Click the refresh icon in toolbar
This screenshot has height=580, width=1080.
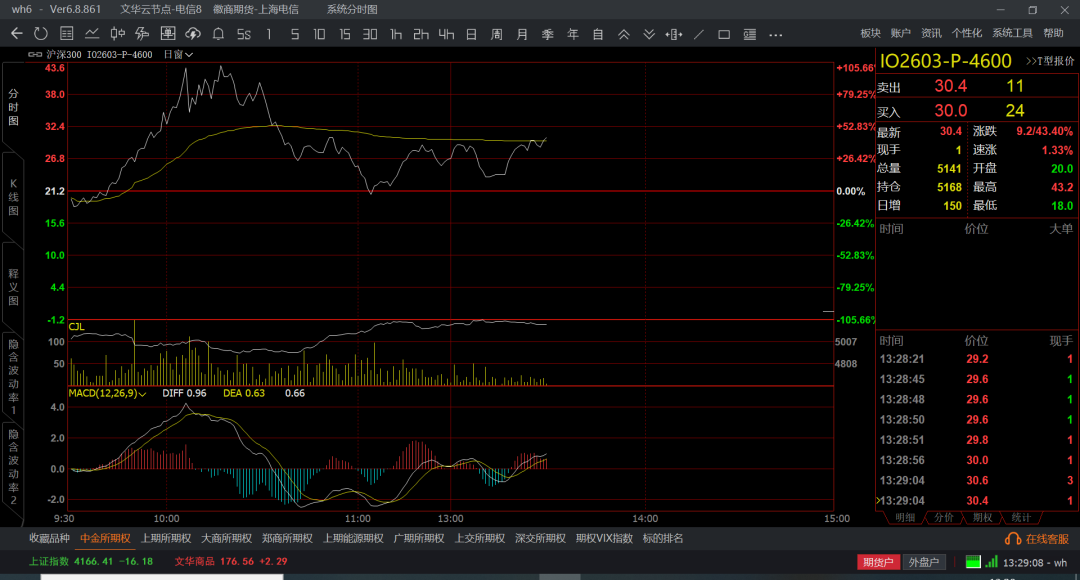(40, 34)
